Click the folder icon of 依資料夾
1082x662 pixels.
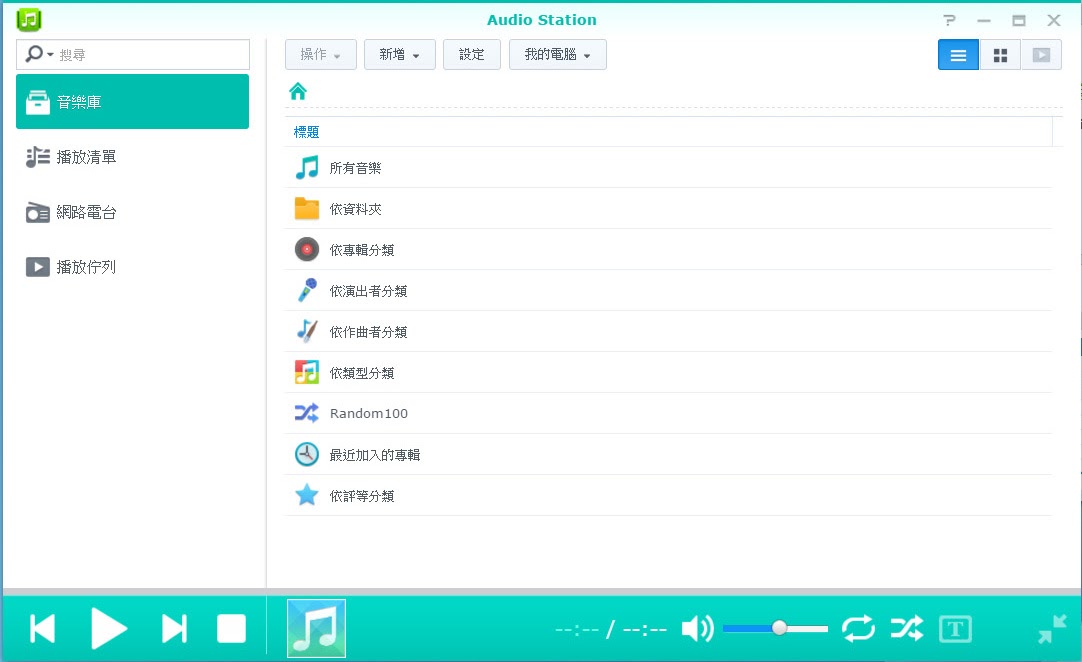point(307,208)
